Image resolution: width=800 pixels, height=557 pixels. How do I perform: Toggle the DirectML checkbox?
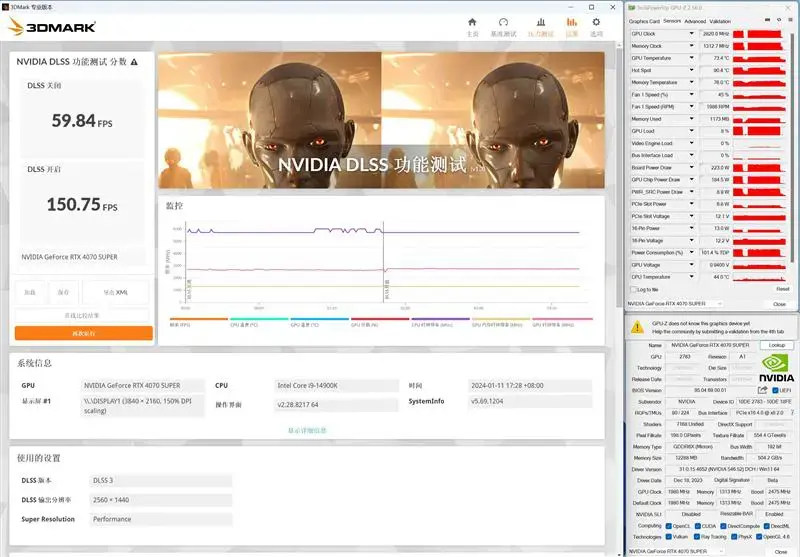[x=766, y=526]
